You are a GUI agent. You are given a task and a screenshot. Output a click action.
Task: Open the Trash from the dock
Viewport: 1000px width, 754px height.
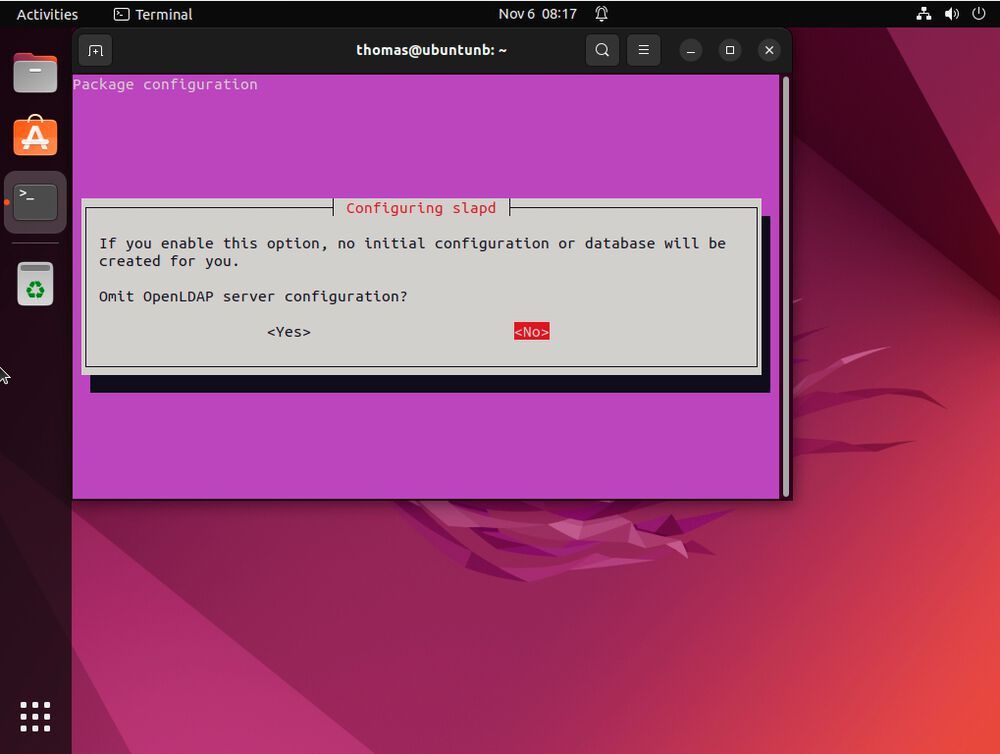coord(35,283)
